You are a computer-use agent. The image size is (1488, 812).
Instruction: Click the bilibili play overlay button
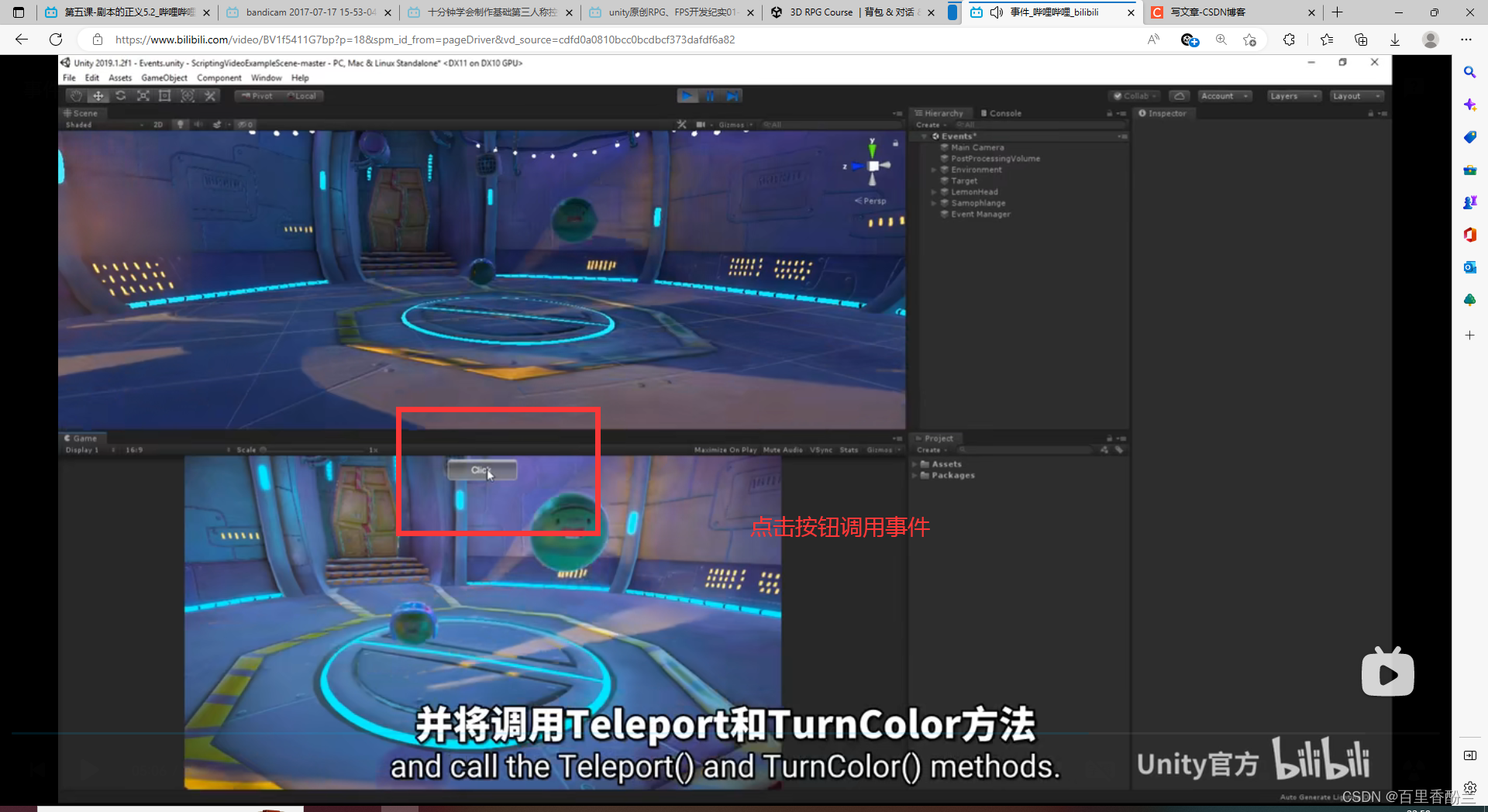pyautogui.click(x=1387, y=673)
